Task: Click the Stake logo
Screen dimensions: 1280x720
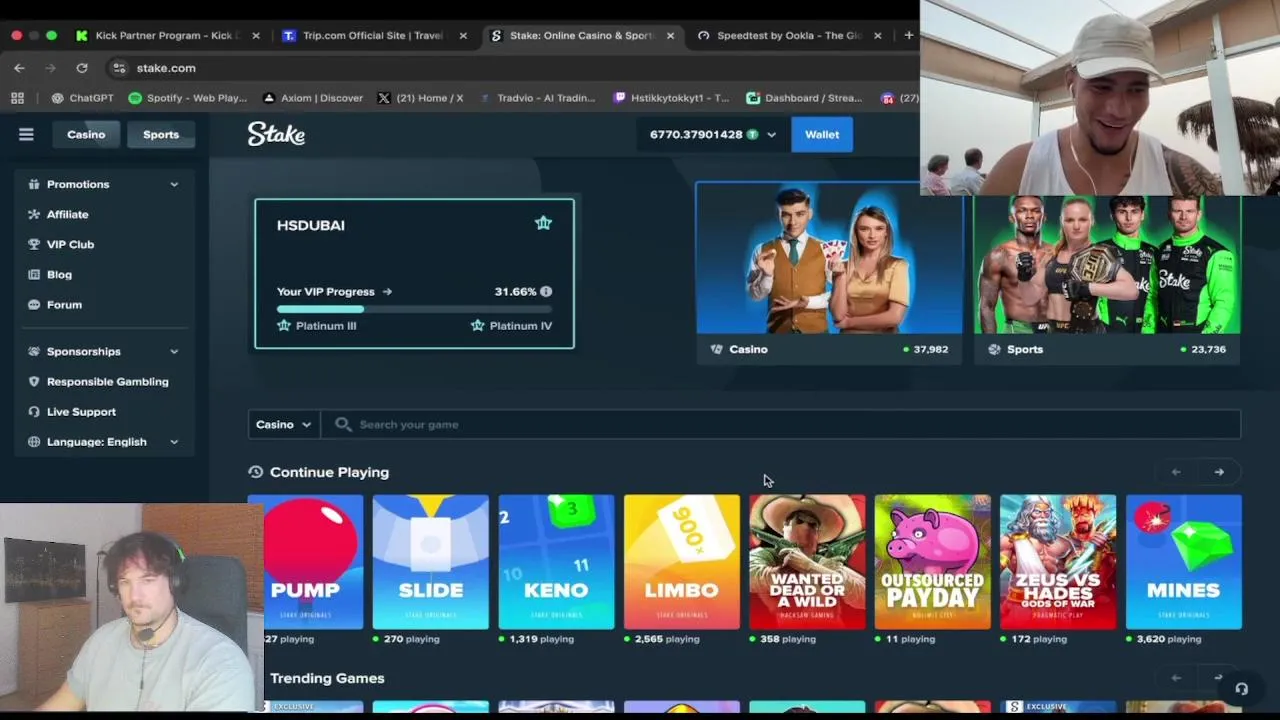Action: click(276, 134)
